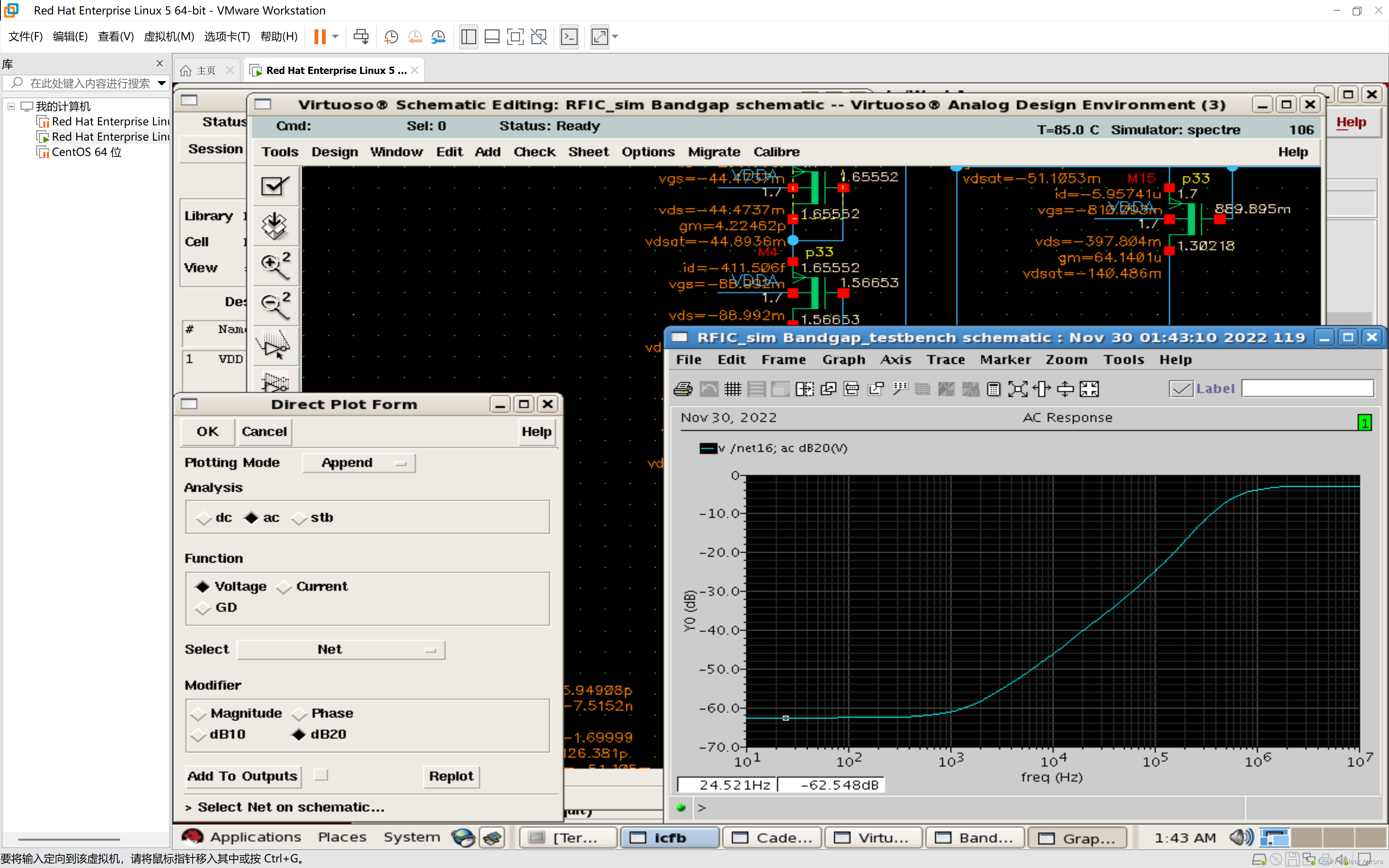Click the zoom in by 2 icon

pos(275,266)
